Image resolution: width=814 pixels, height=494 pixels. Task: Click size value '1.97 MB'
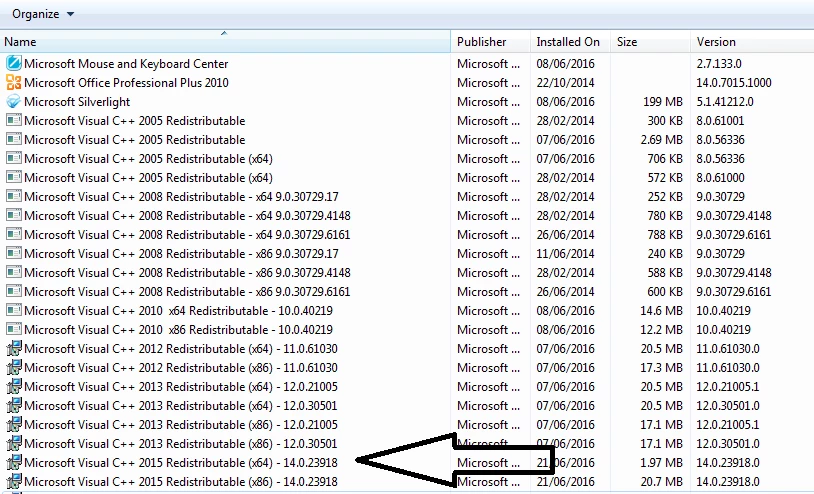coord(661,462)
